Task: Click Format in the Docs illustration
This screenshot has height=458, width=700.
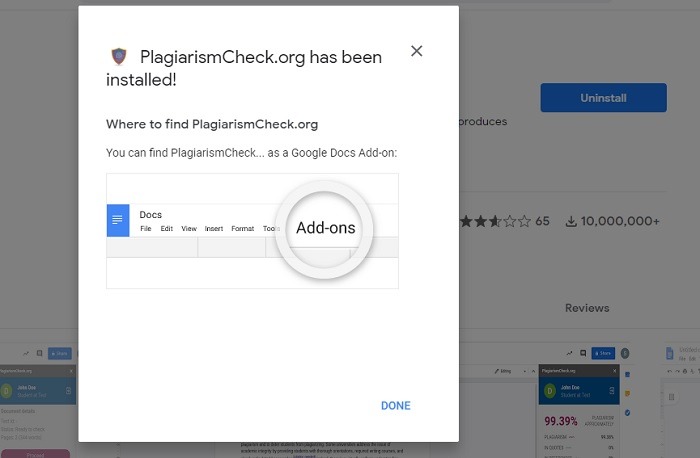Action: point(242,229)
